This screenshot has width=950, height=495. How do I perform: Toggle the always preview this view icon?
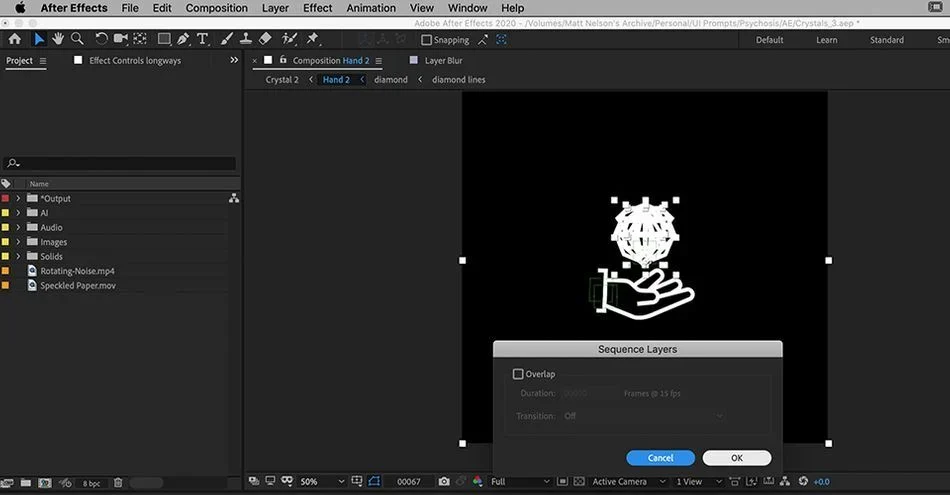pos(254,482)
